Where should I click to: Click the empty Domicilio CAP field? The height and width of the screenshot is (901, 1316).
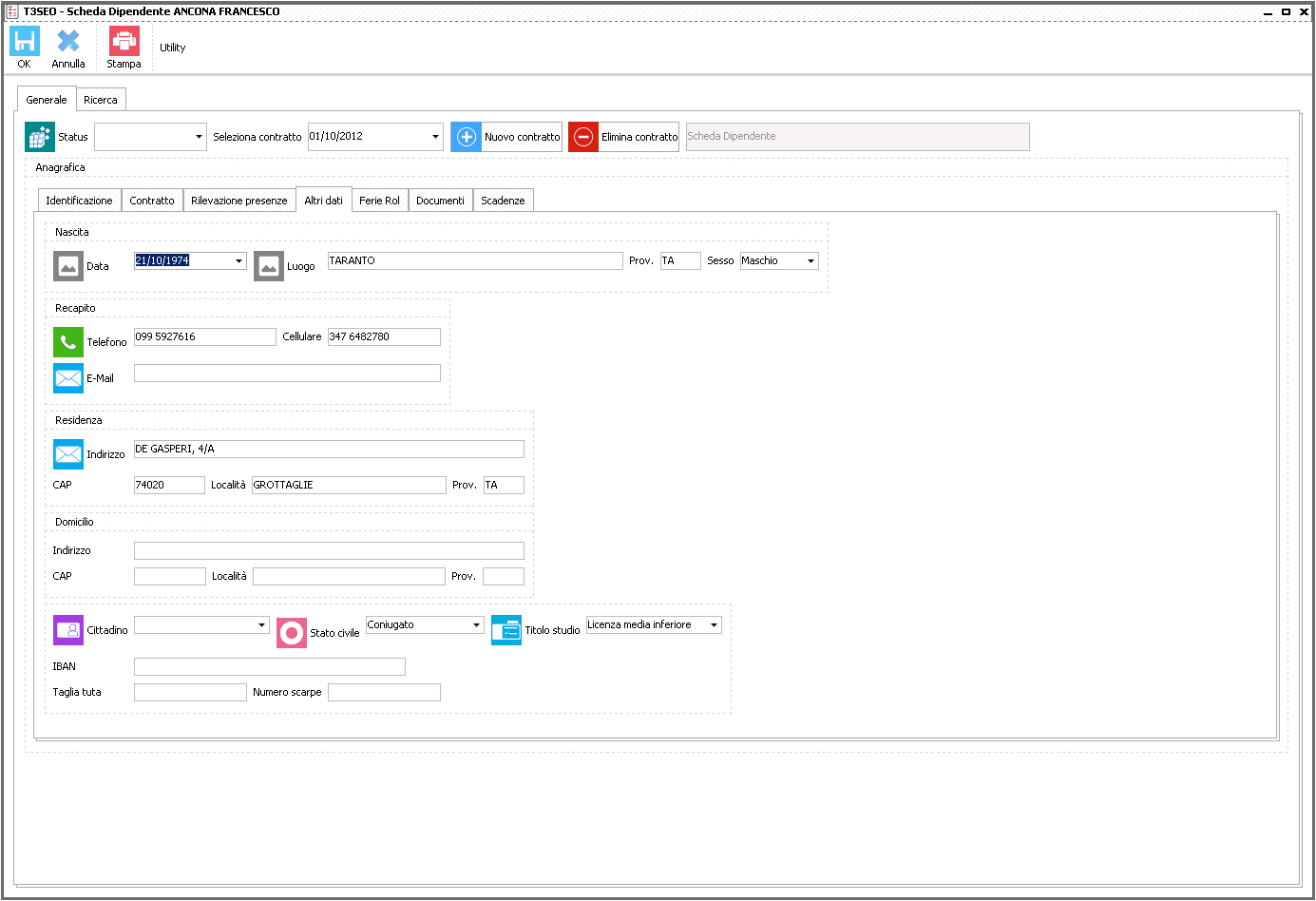[x=169, y=576]
